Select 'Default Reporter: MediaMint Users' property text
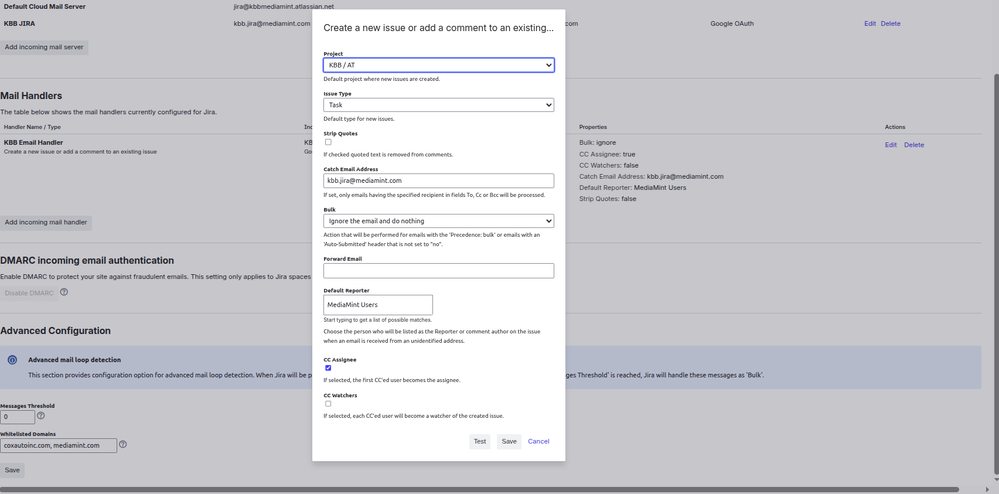The width and height of the screenshot is (999, 494). pos(633,188)
